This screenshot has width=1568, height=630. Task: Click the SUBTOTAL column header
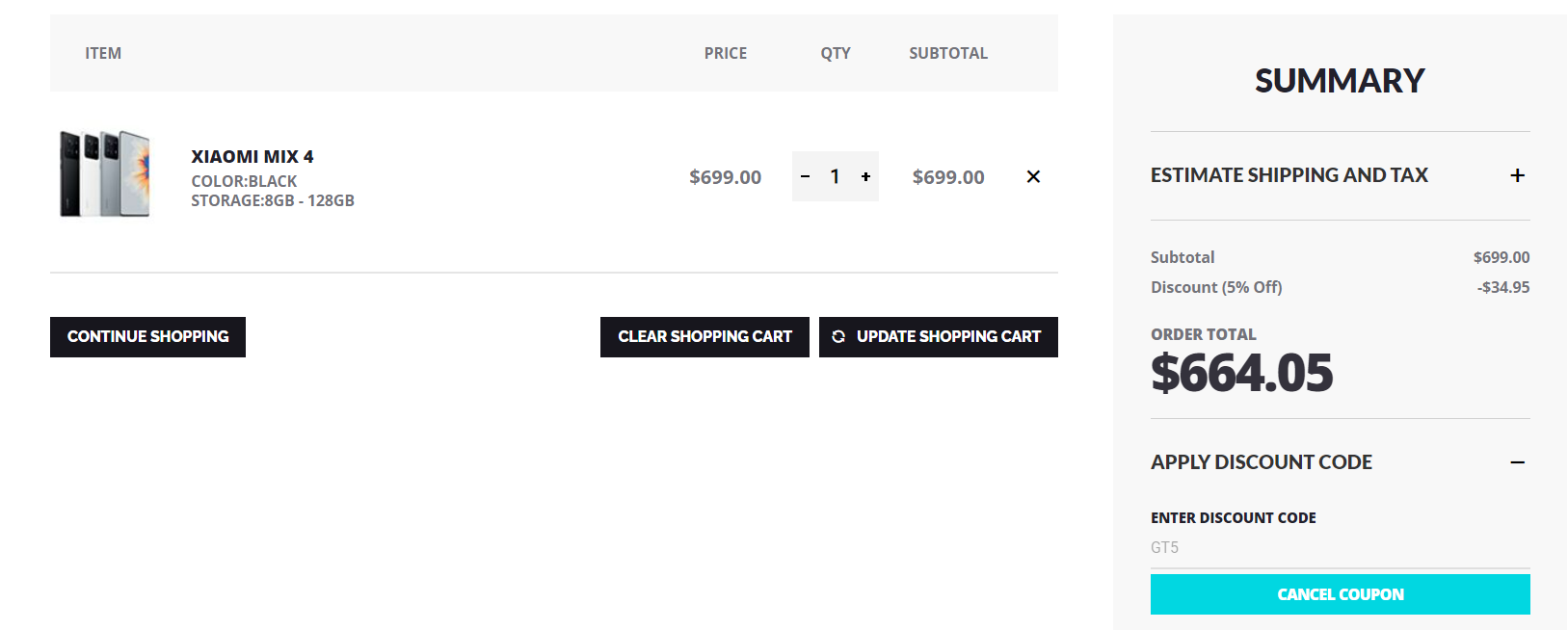click(x=947, y=53)
